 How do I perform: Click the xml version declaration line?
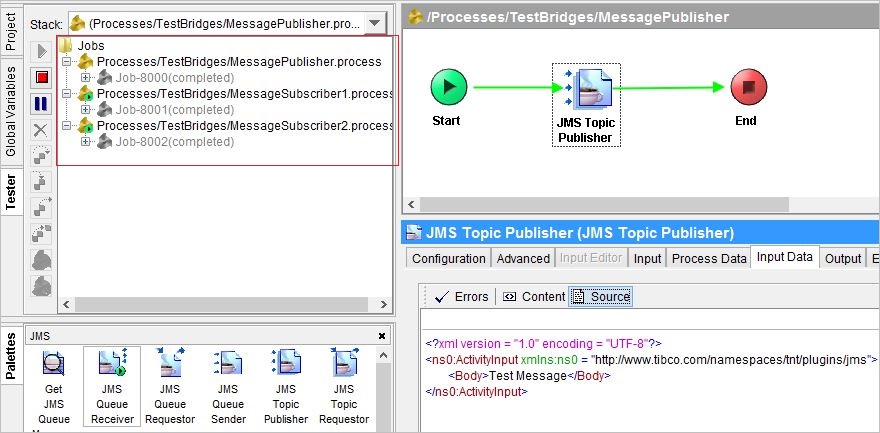pyautogui.click(x=544, y=343)
